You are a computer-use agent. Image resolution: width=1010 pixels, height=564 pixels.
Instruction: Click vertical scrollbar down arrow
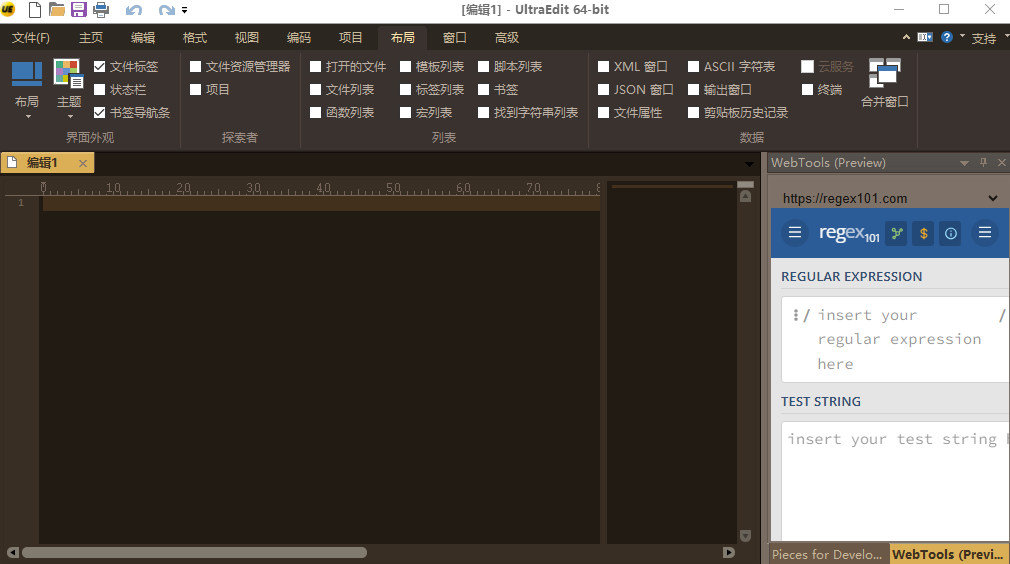[x=745, y=536]
